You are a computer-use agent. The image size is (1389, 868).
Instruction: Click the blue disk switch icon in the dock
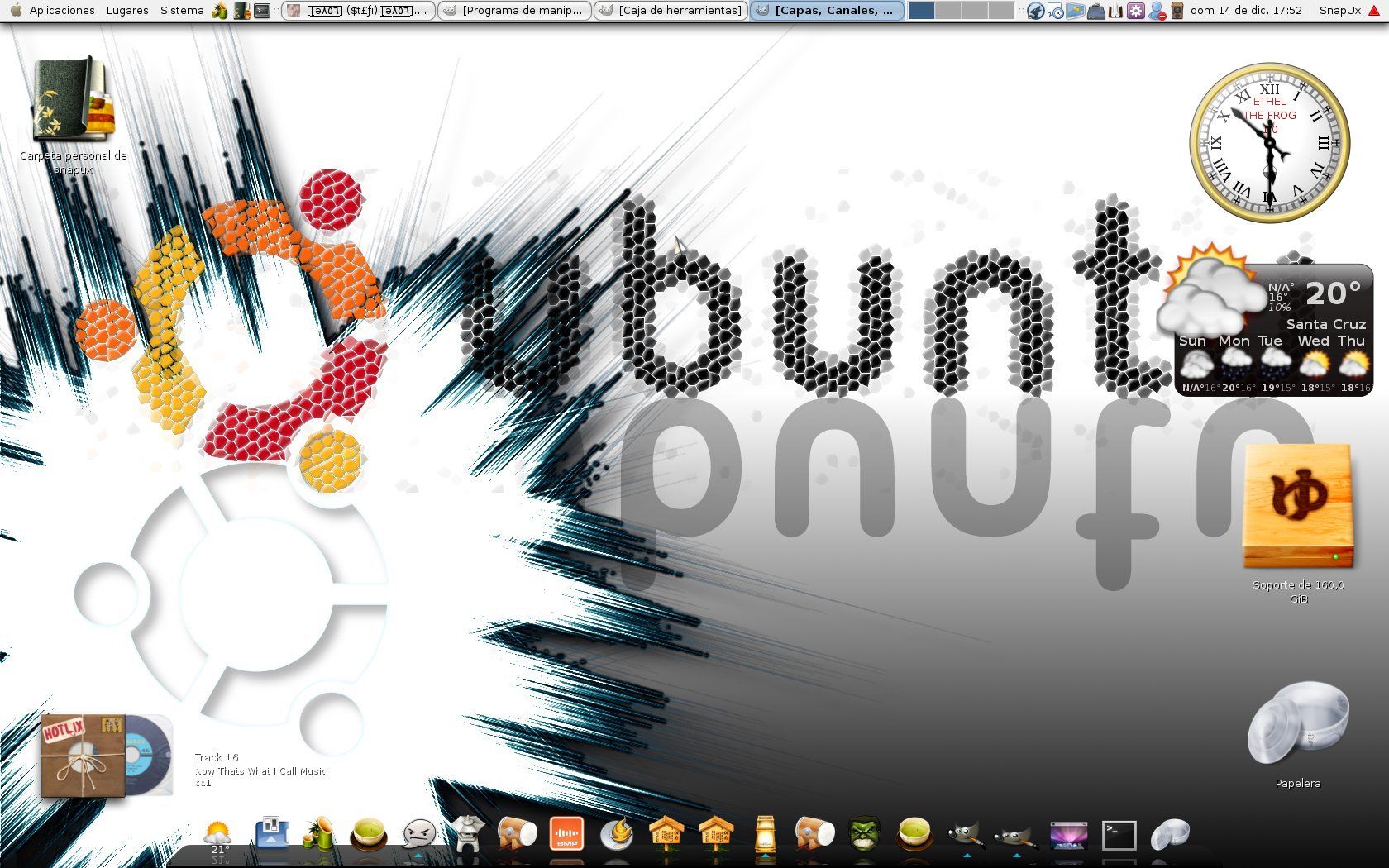click(272, 833)
